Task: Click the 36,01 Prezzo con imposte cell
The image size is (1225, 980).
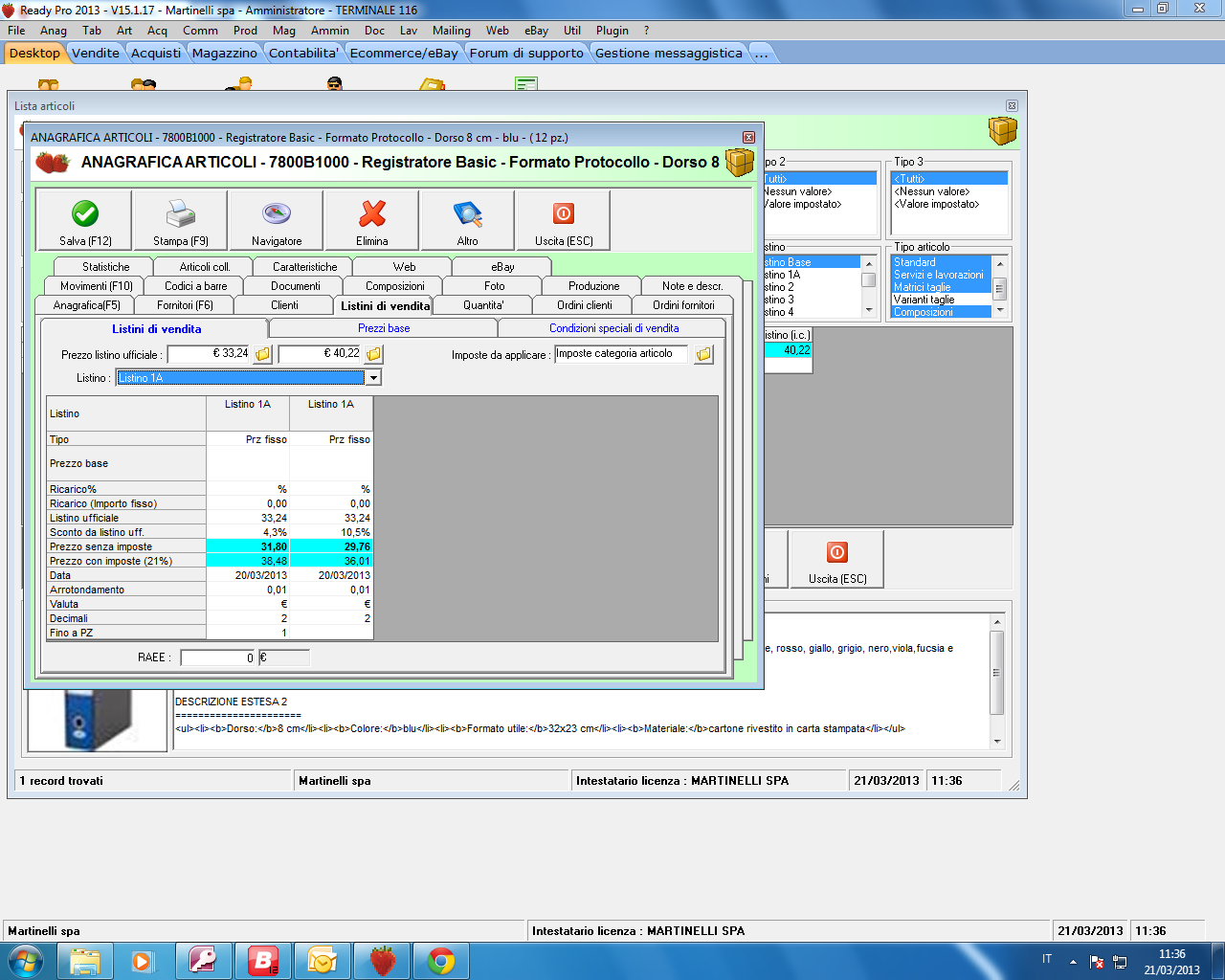Action: pyautogui.click(x=331, y=561)
